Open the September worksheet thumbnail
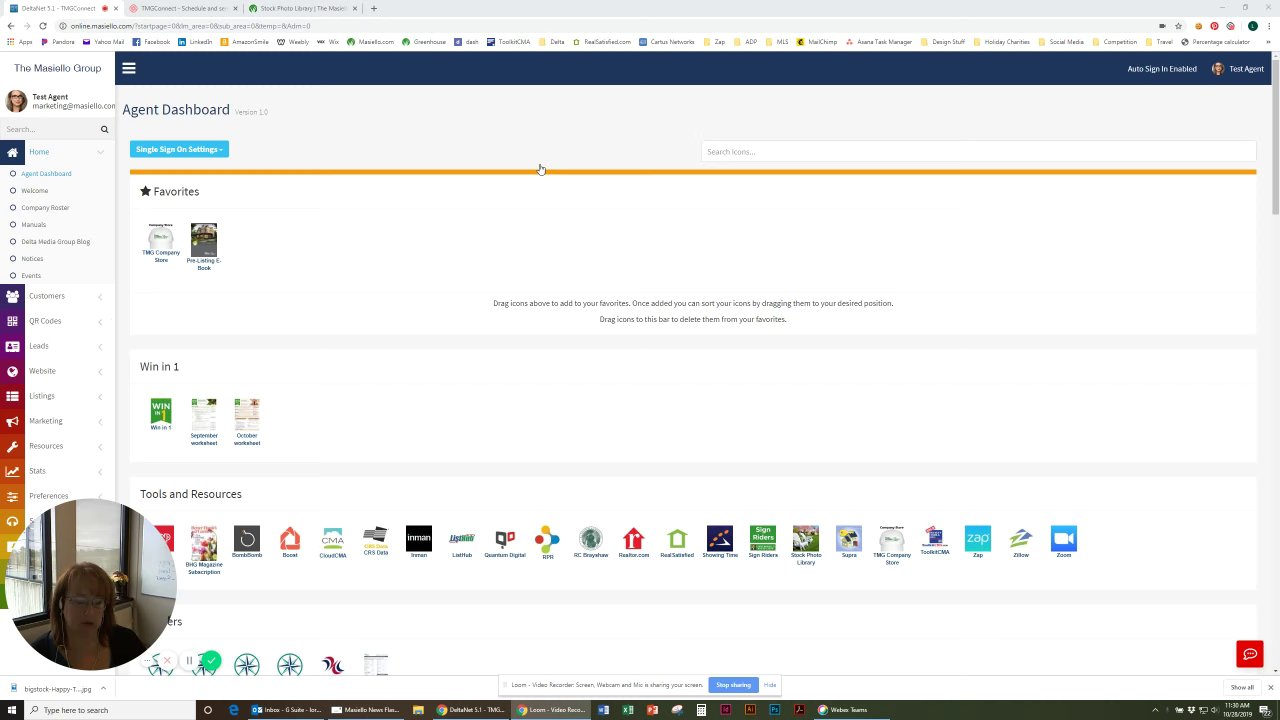This screenshot has height=720, width=1280. pos(204,422)
